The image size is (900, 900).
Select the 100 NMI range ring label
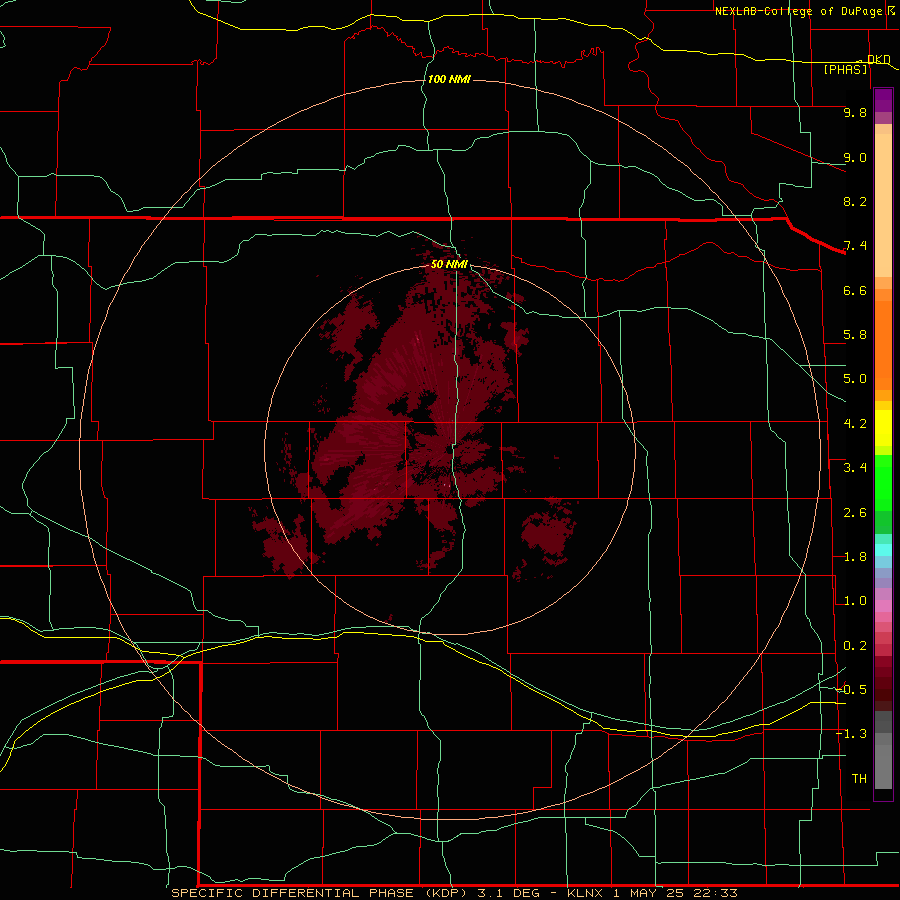coord(449,79)
